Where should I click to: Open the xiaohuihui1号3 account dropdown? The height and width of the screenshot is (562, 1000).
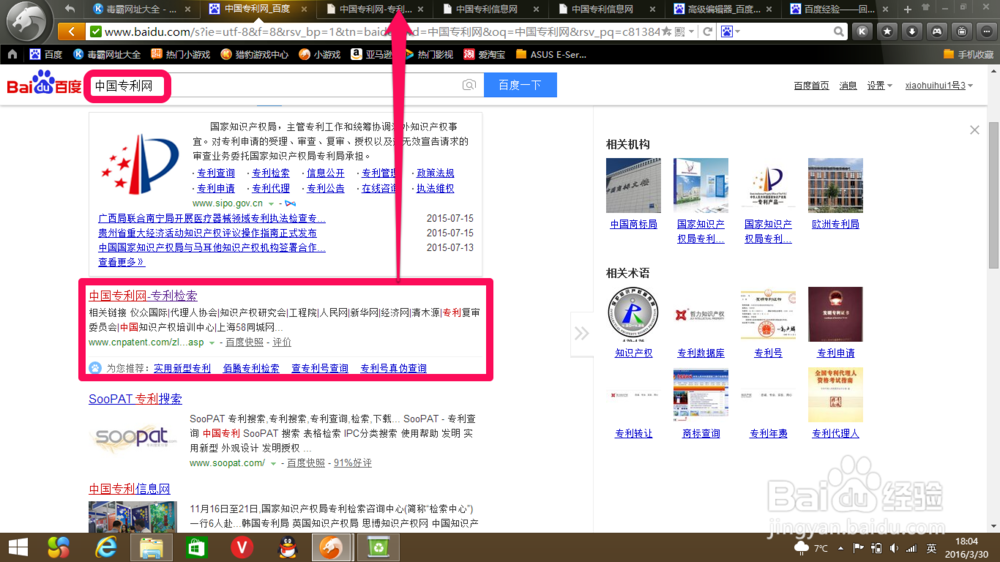(939, 85)
